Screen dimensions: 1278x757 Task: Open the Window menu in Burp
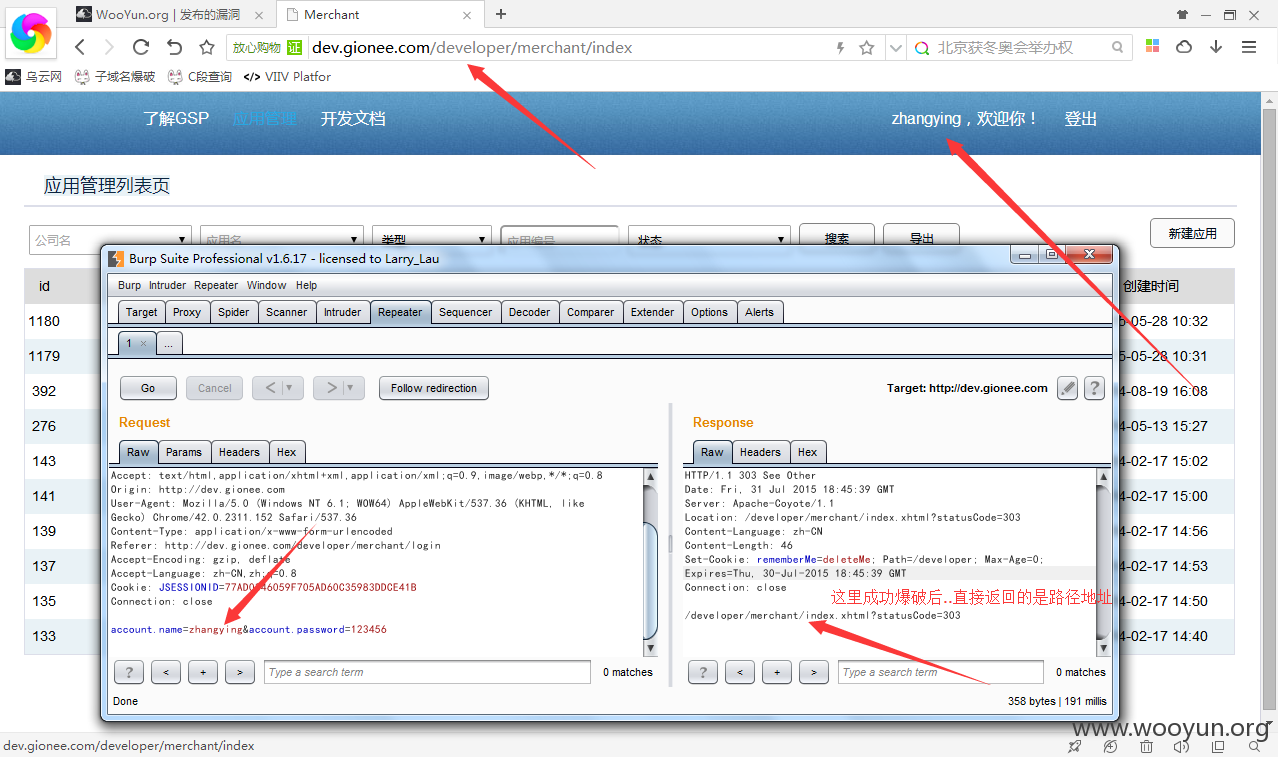pos(267,285)
